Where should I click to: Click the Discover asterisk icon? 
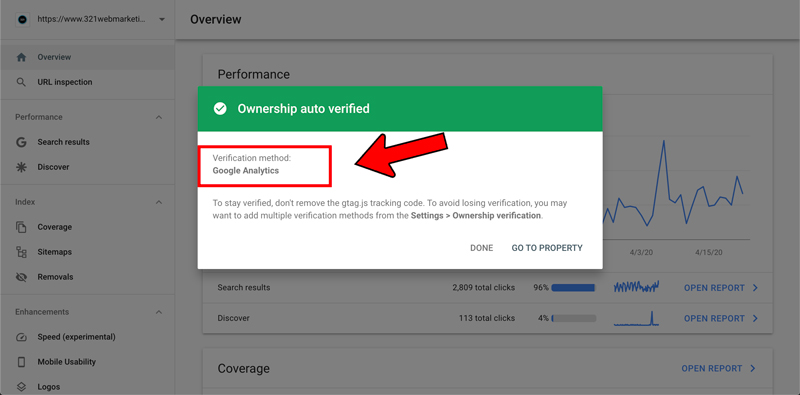[21, 167]
